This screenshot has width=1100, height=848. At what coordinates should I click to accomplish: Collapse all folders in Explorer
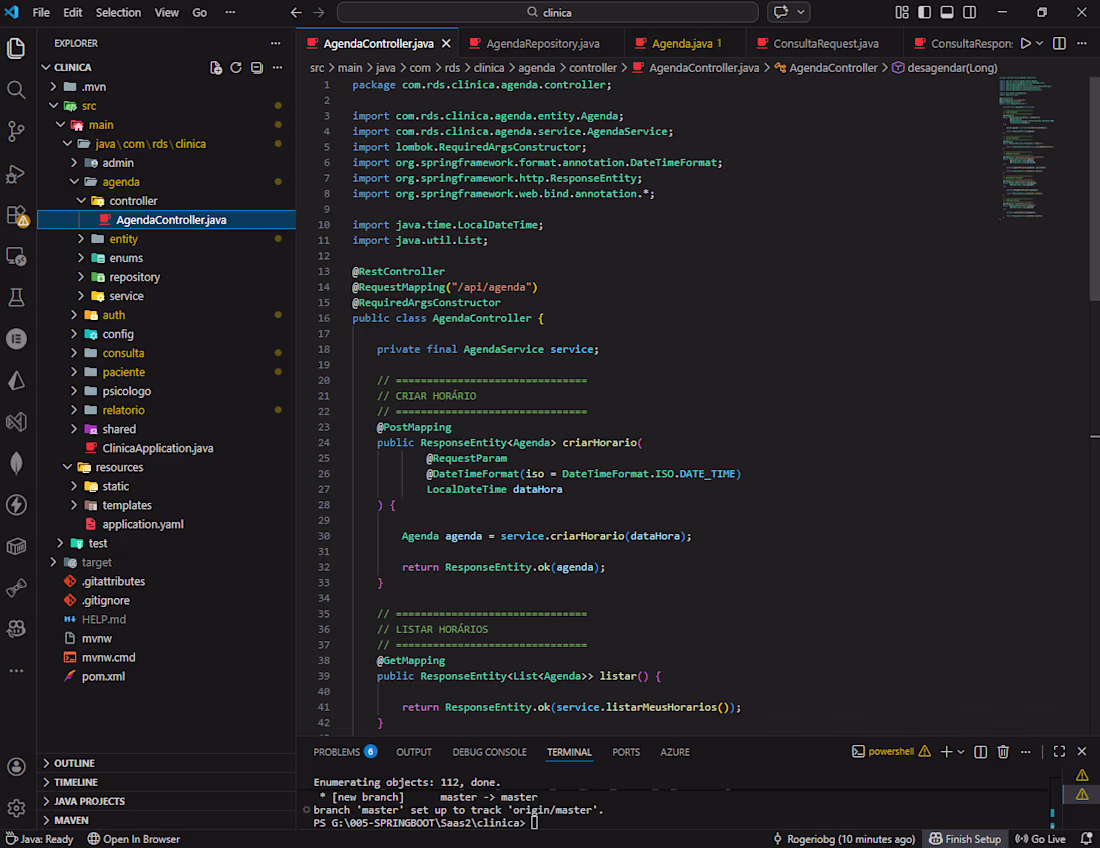click(257, 68)
